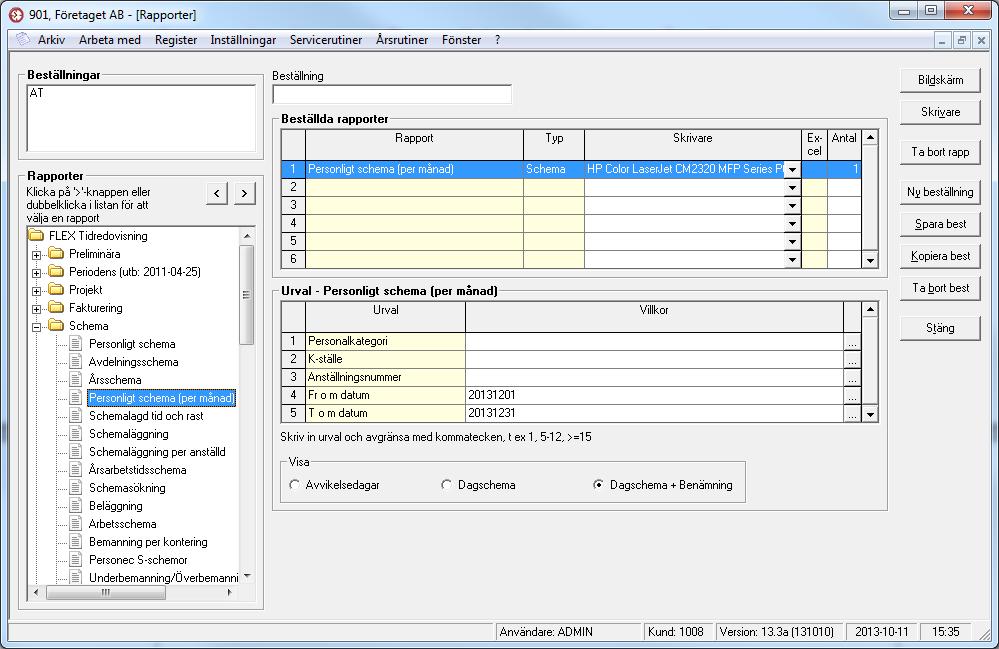Click the vertical scrollbar thumb of the report tree
Image resolution: width=999 pixels, height=649 pixels.
pos(247,294)
